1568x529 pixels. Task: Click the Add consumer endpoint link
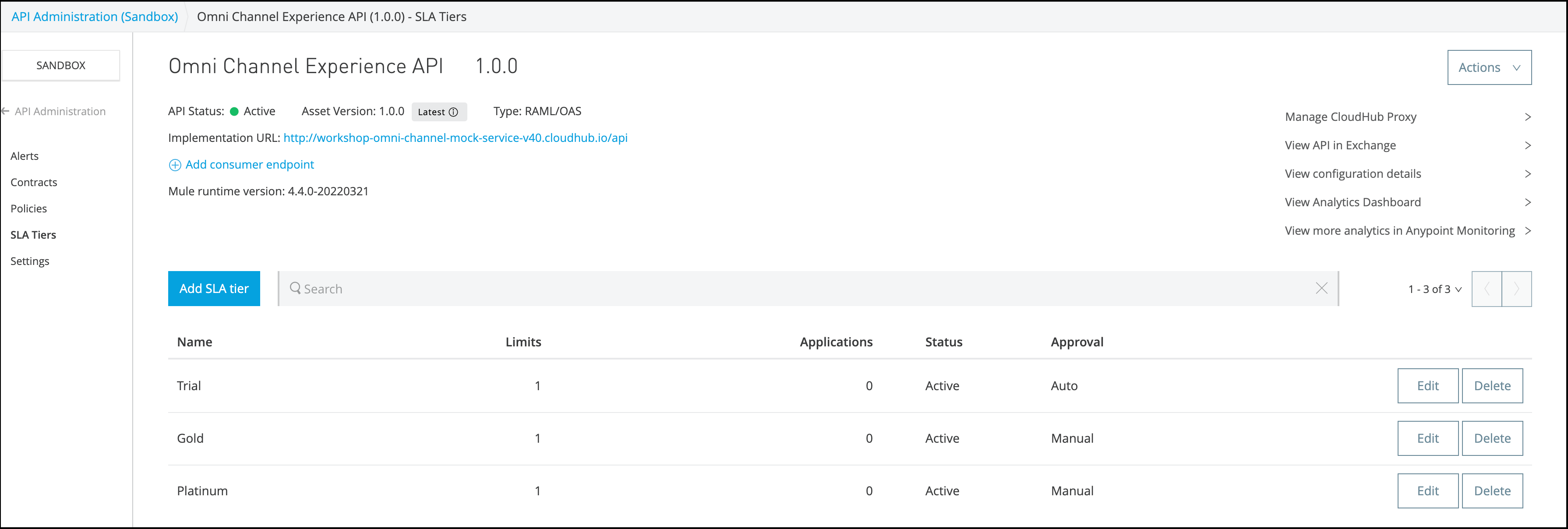point(250,164)
